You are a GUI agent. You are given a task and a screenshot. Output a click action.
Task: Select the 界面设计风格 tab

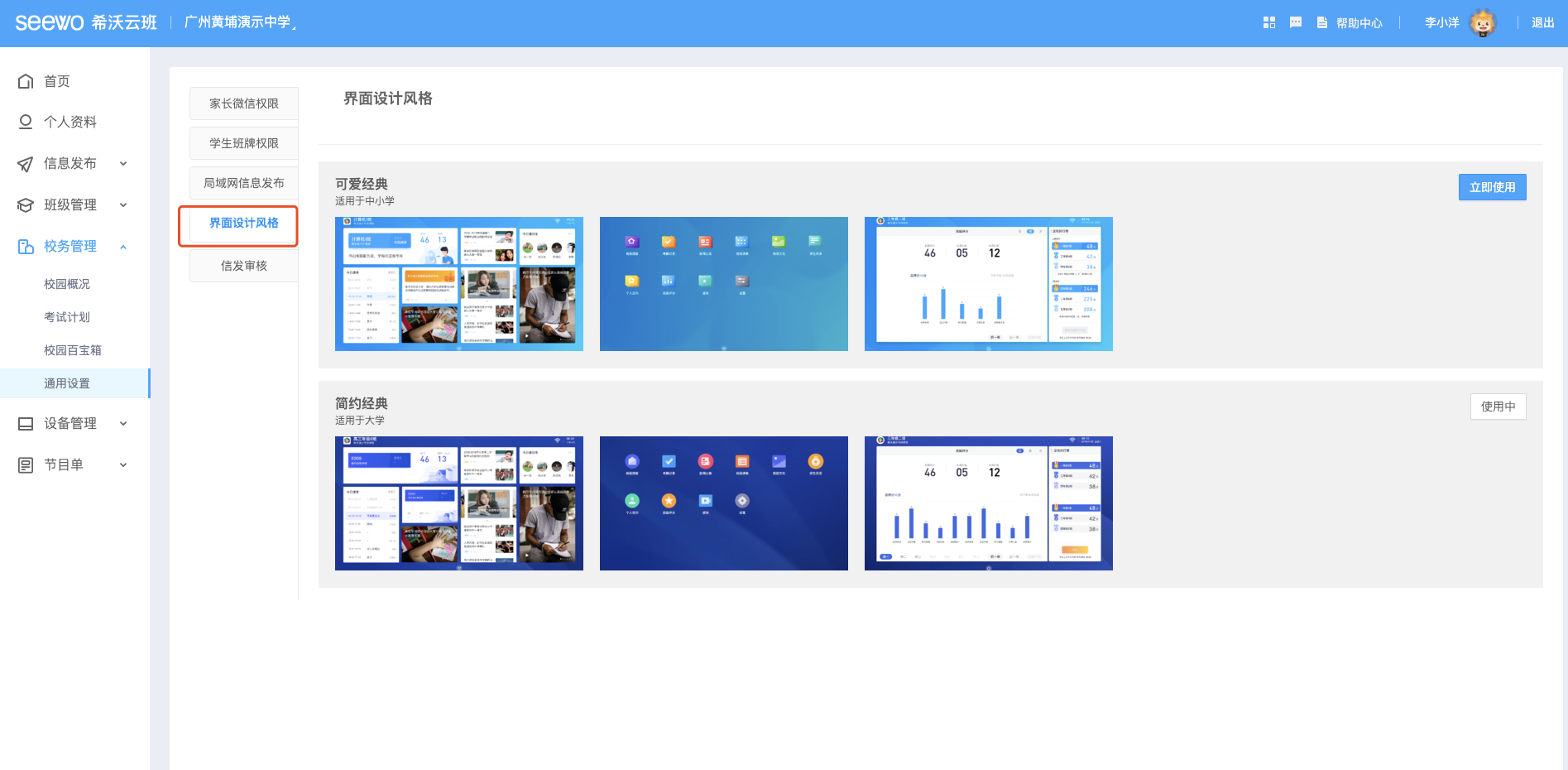click(244, 224)
